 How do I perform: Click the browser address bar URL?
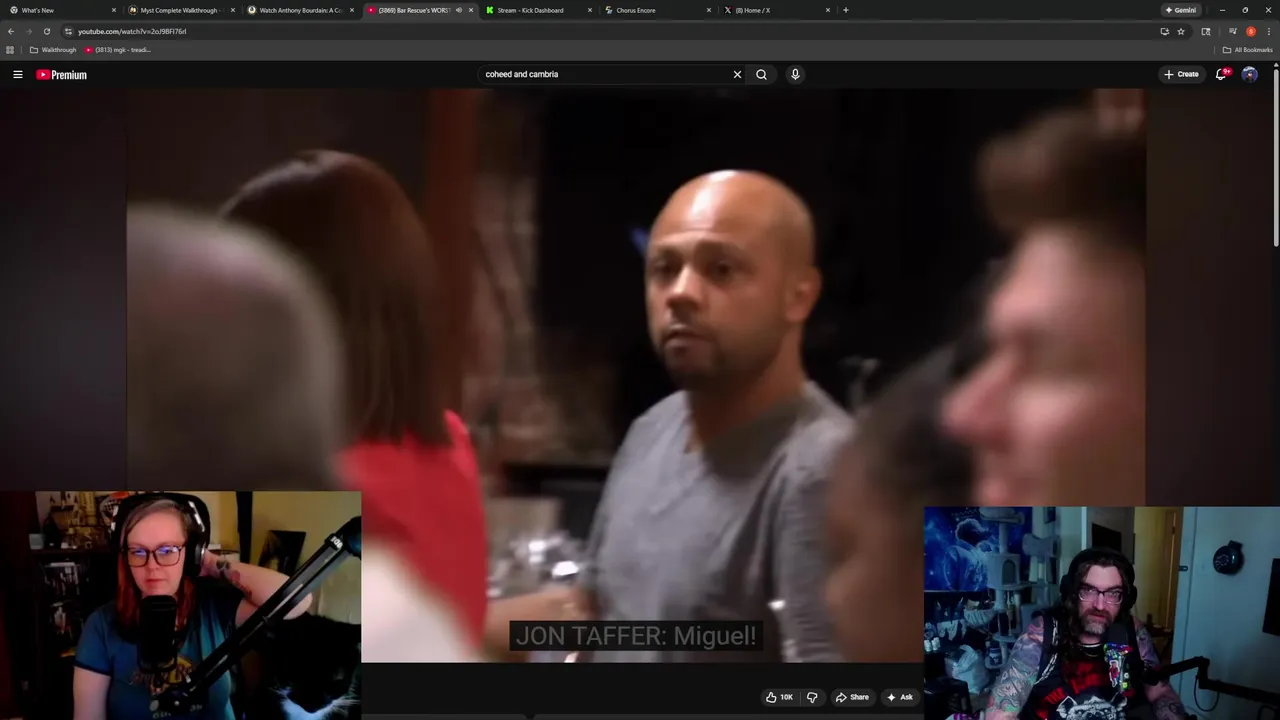(132, 31)
